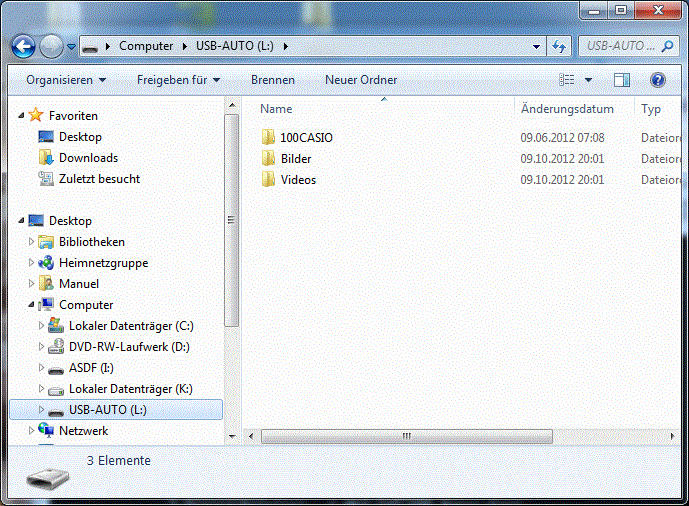Click the Brennen toolbar command
This screenshot has width=689, height=506.
(273, 80)
